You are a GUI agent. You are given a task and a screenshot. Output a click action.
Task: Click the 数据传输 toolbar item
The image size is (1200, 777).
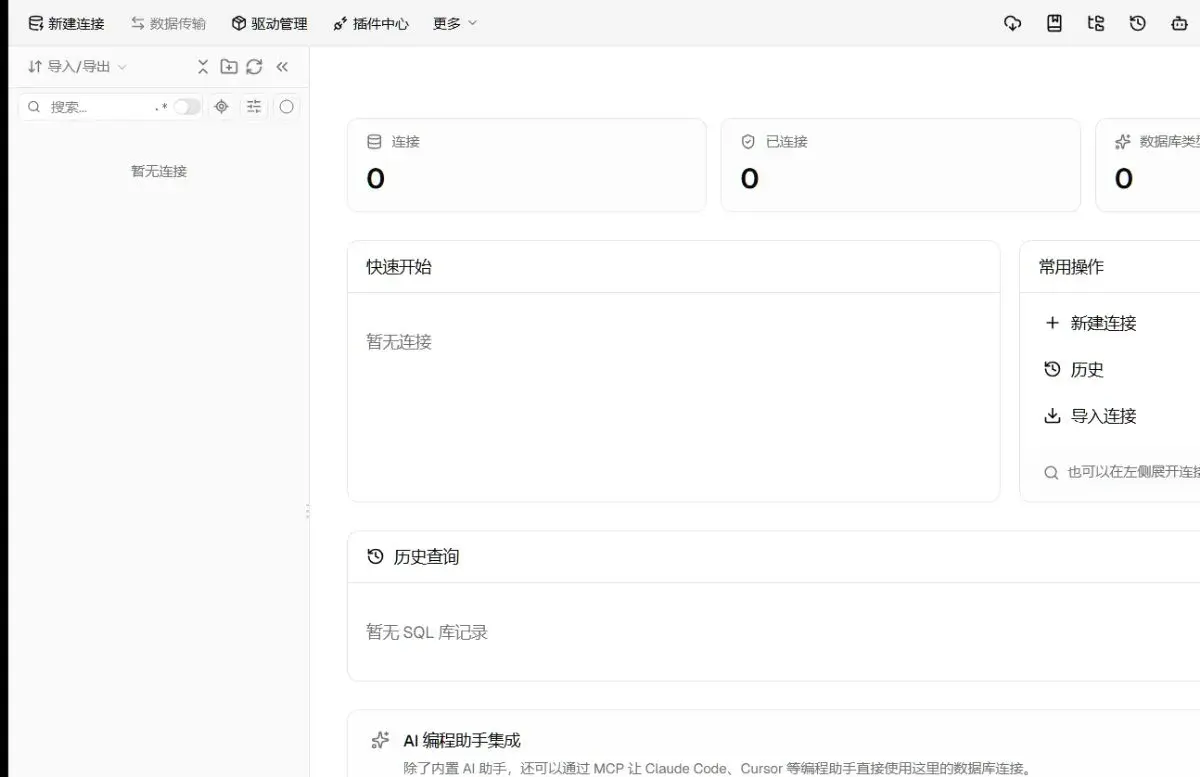pyautogui.click(x=168, y=23)
